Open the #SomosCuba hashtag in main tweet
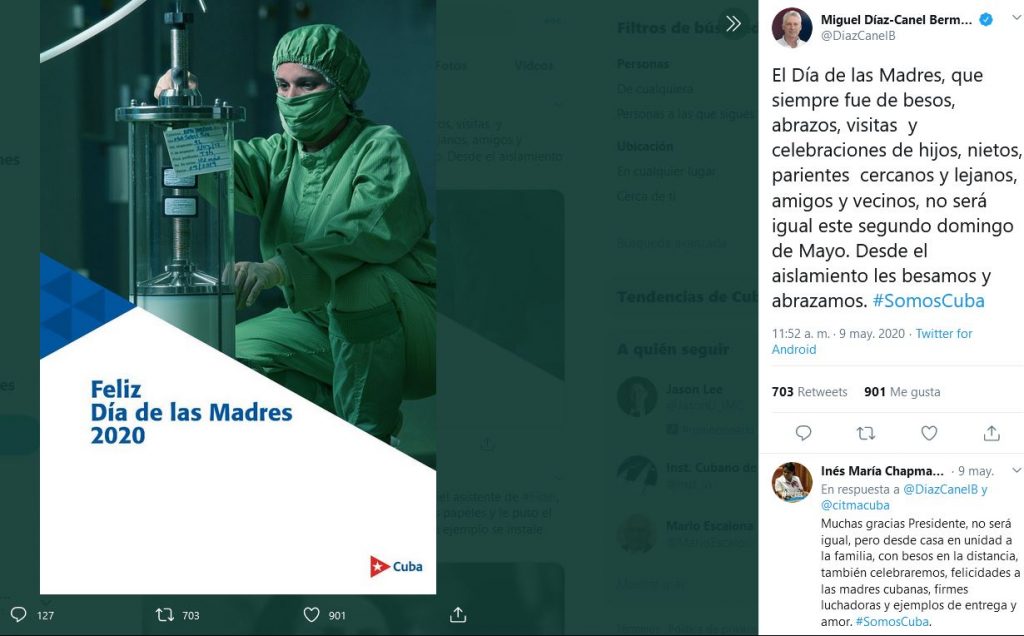1024x636 pixels. pyautogui.click(x=928, y=300)
